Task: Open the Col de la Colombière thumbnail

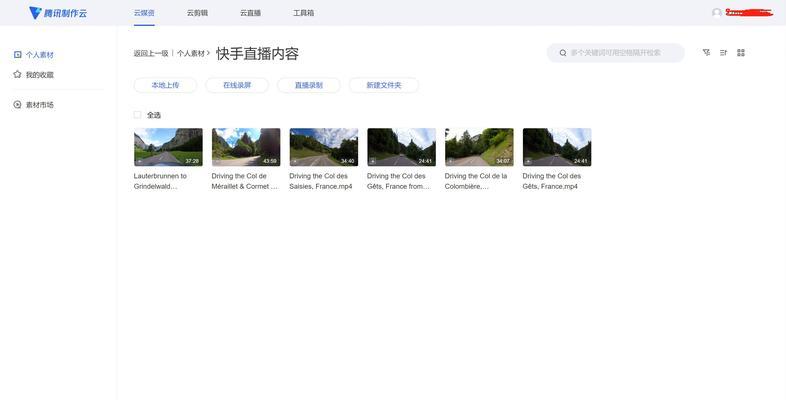Action: [479, 147]
